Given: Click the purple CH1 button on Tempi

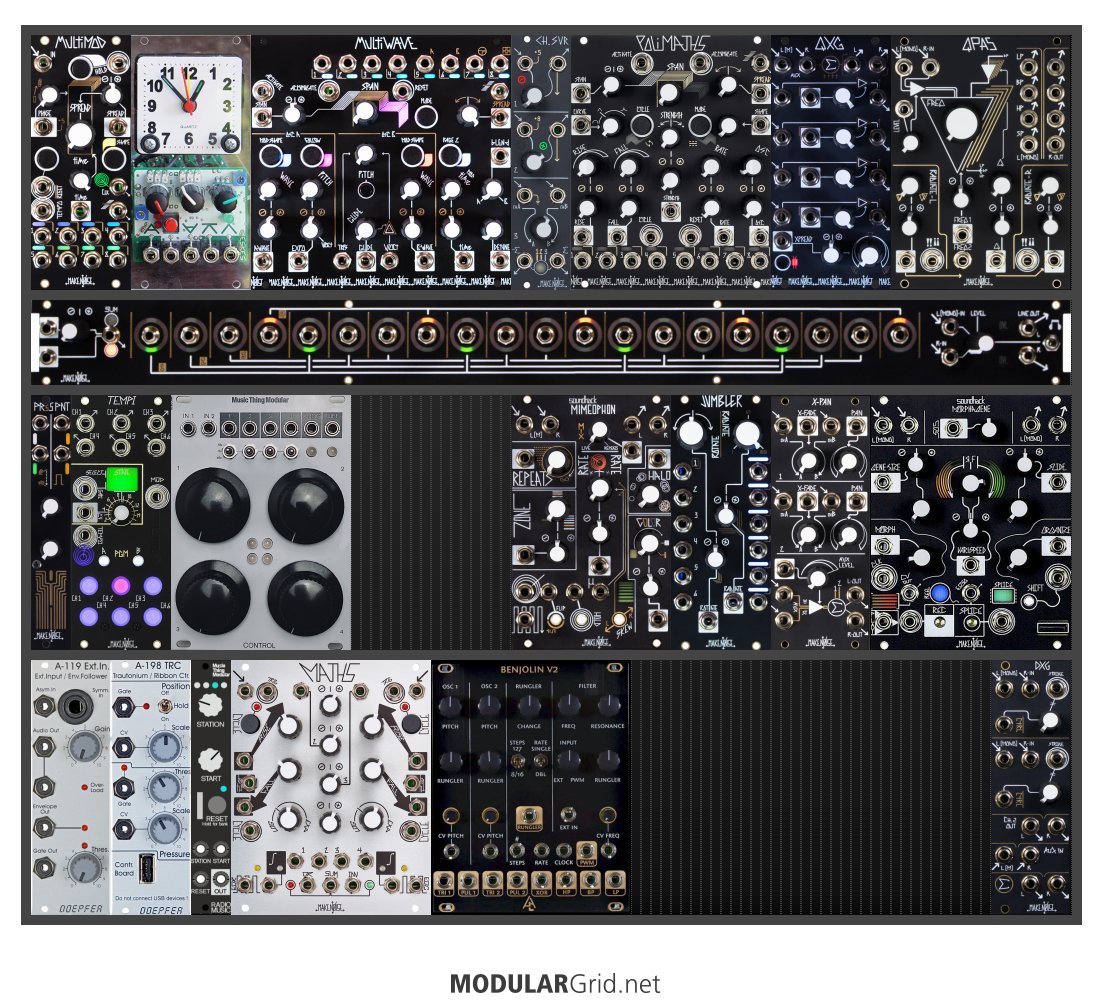Looking at the screenshot, I should tap(89, 586).
